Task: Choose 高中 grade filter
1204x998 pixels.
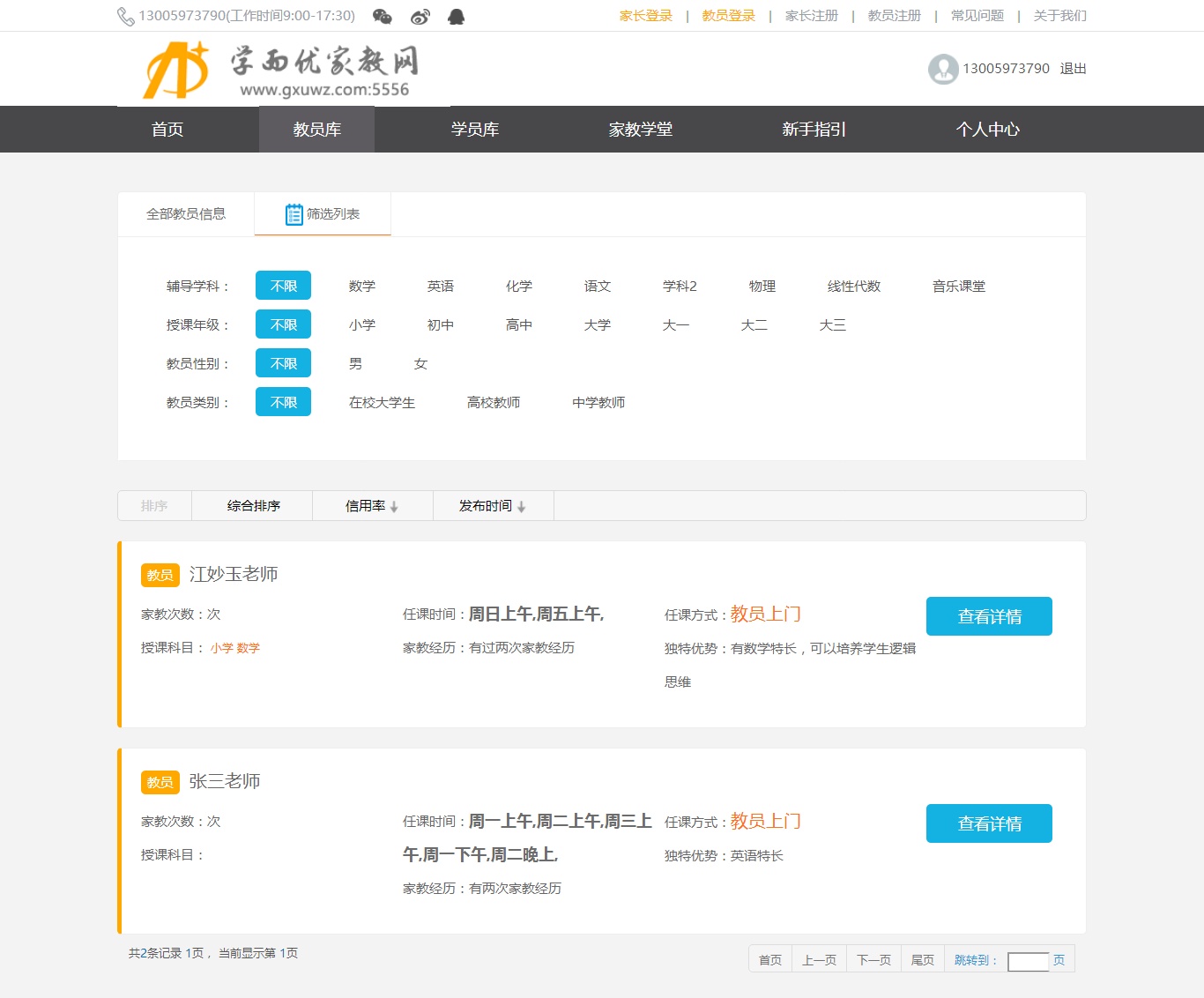Action: [518, 325]
